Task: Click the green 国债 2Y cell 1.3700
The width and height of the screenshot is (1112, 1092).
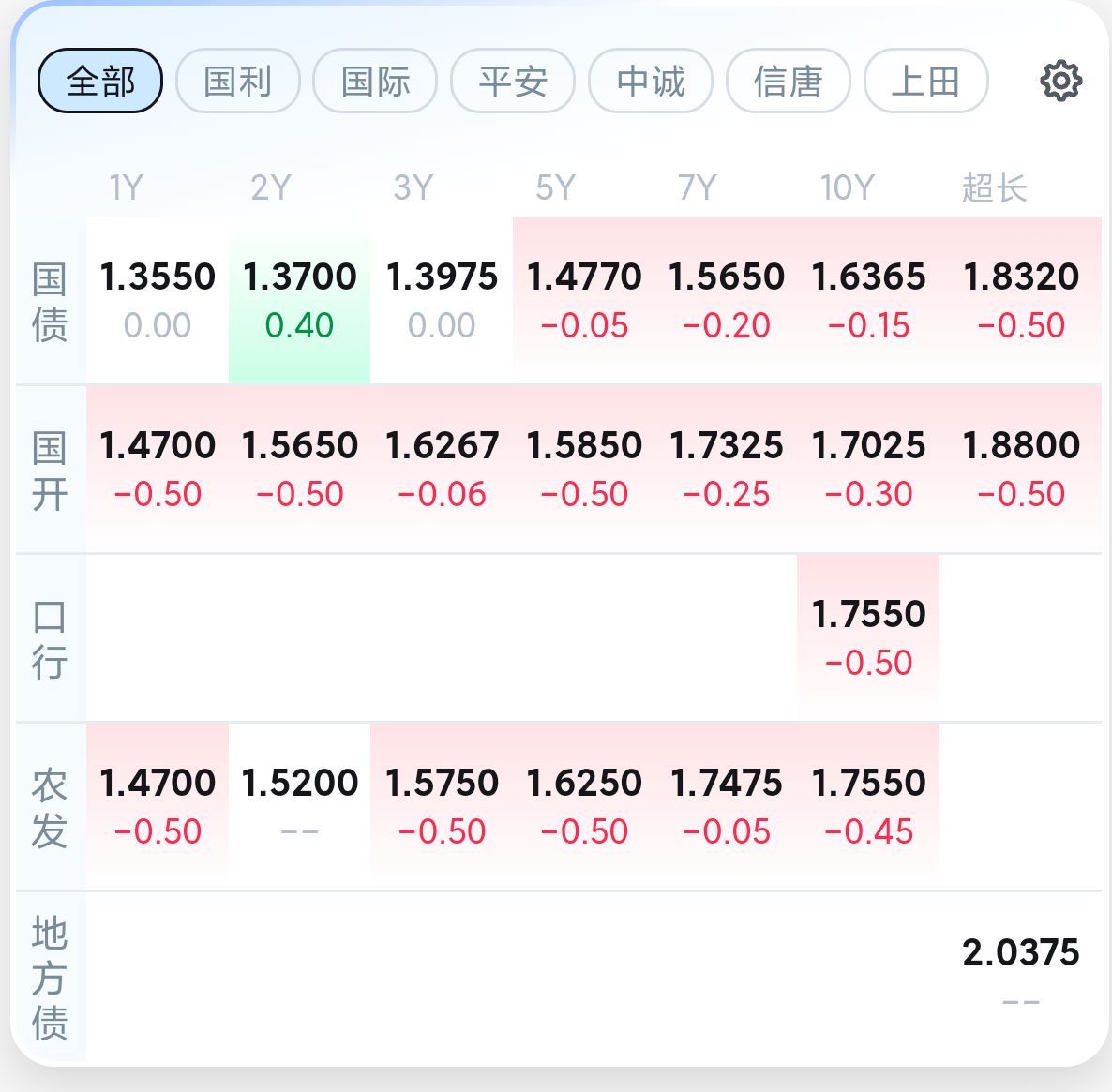Action: tap(299, 302)
